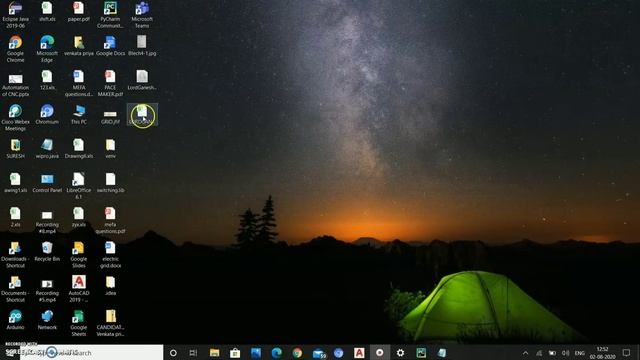Open File Explorer from the taskbar

214,353
